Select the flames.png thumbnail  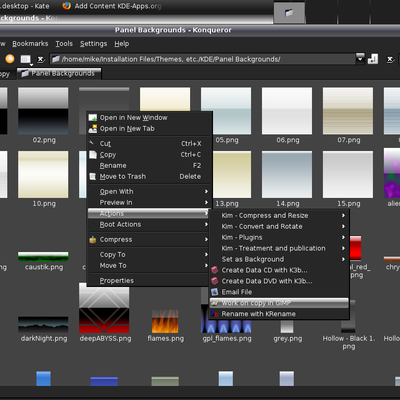pyautogui.click(x=165, y=321)
